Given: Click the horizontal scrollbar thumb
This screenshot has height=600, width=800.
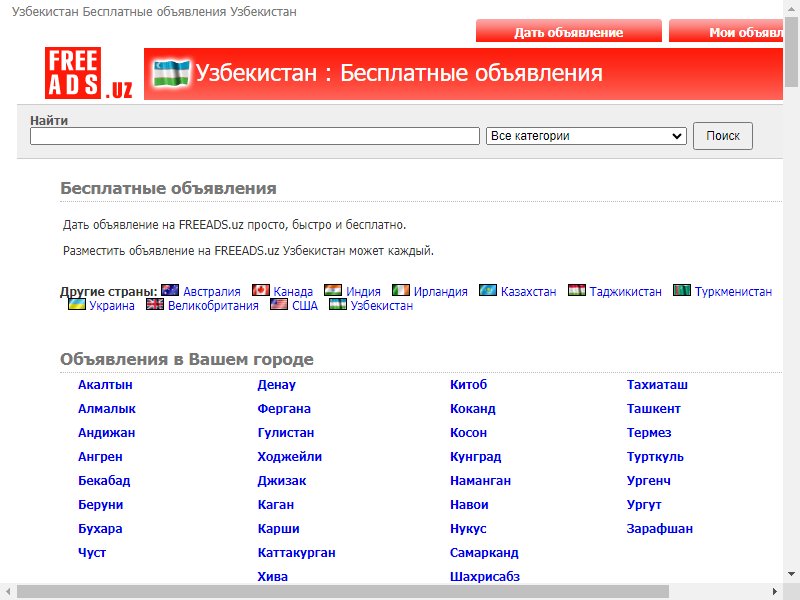Looking at the screenshot, I should pyautogui.click(x=342, y=592).
